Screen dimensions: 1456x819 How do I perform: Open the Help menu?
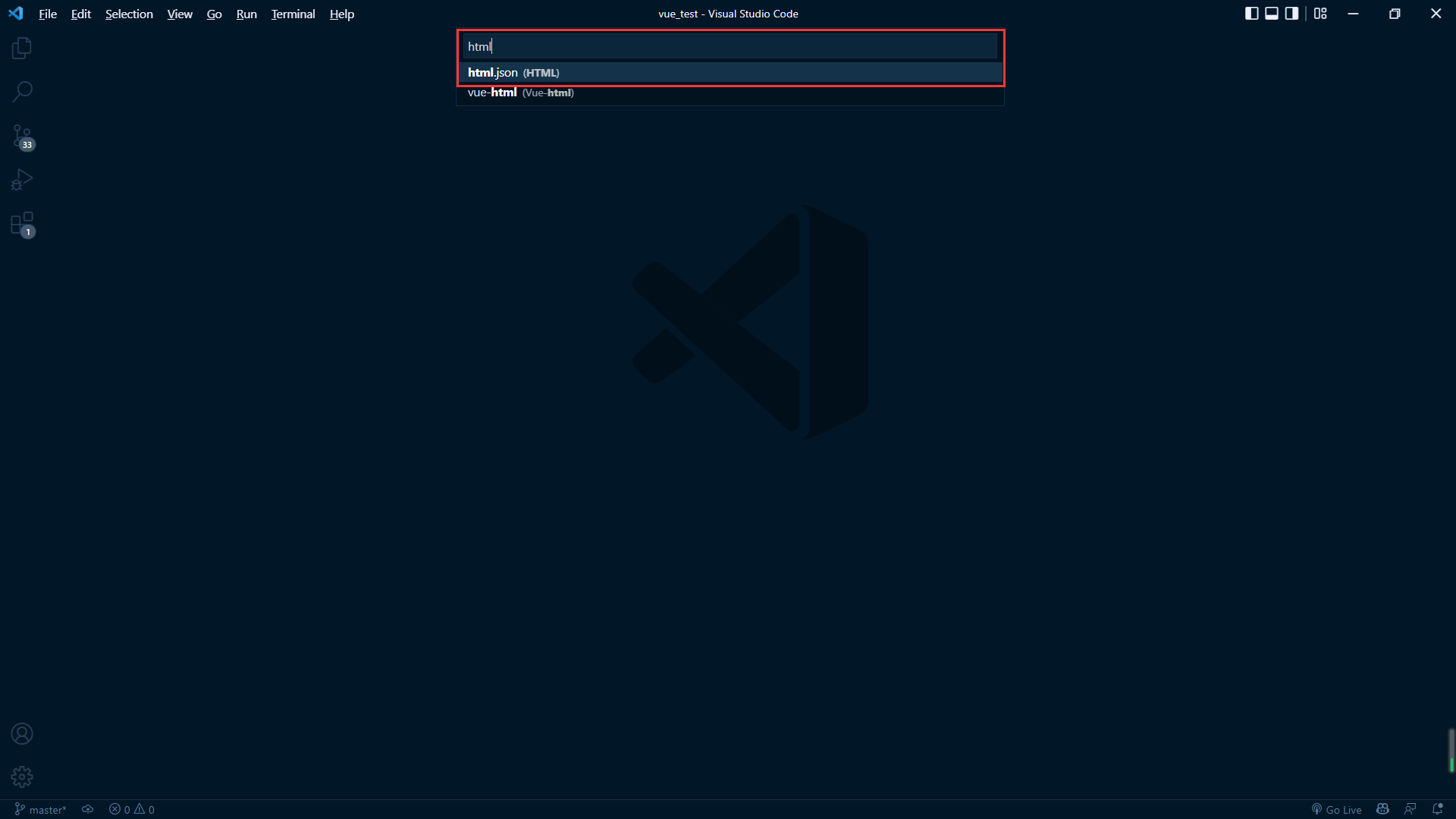pyautogui.click(x=342, y=14)
